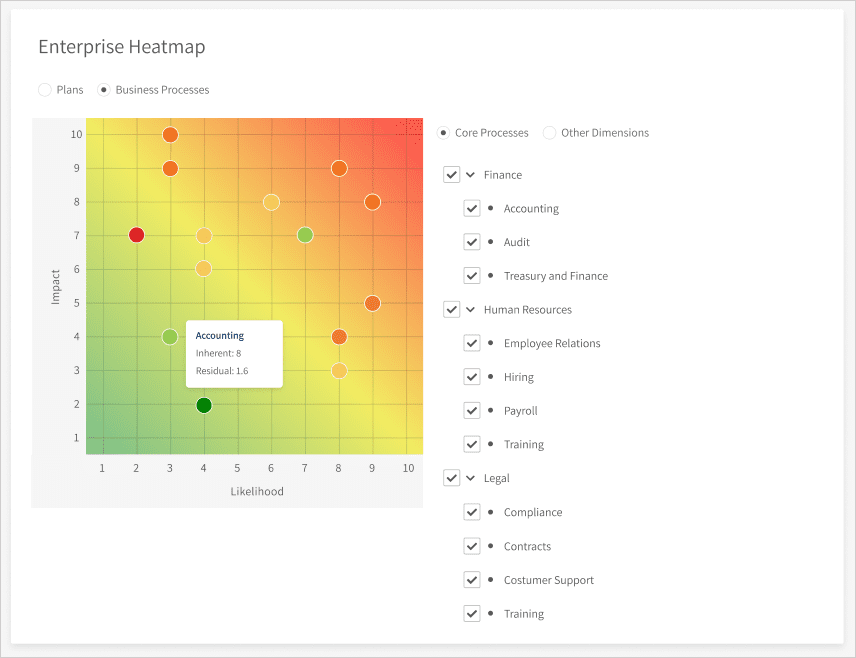Select the red risk point on the heatmap
The width and height of the screenshot is (856, 658).
coord(135,235)
